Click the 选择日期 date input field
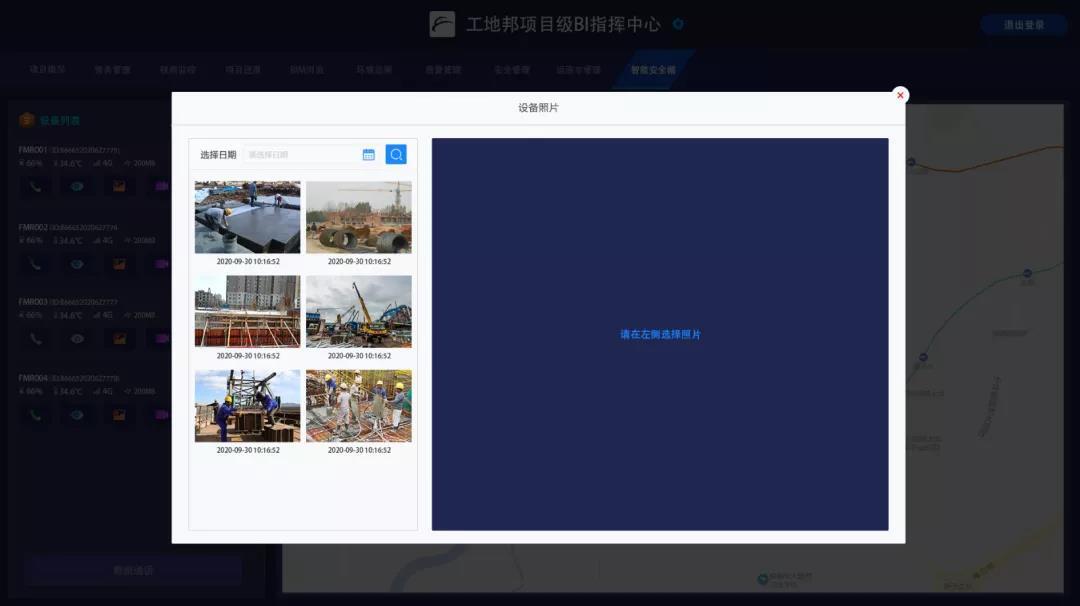Screen dimensions: 1080x606 [302, 154]
